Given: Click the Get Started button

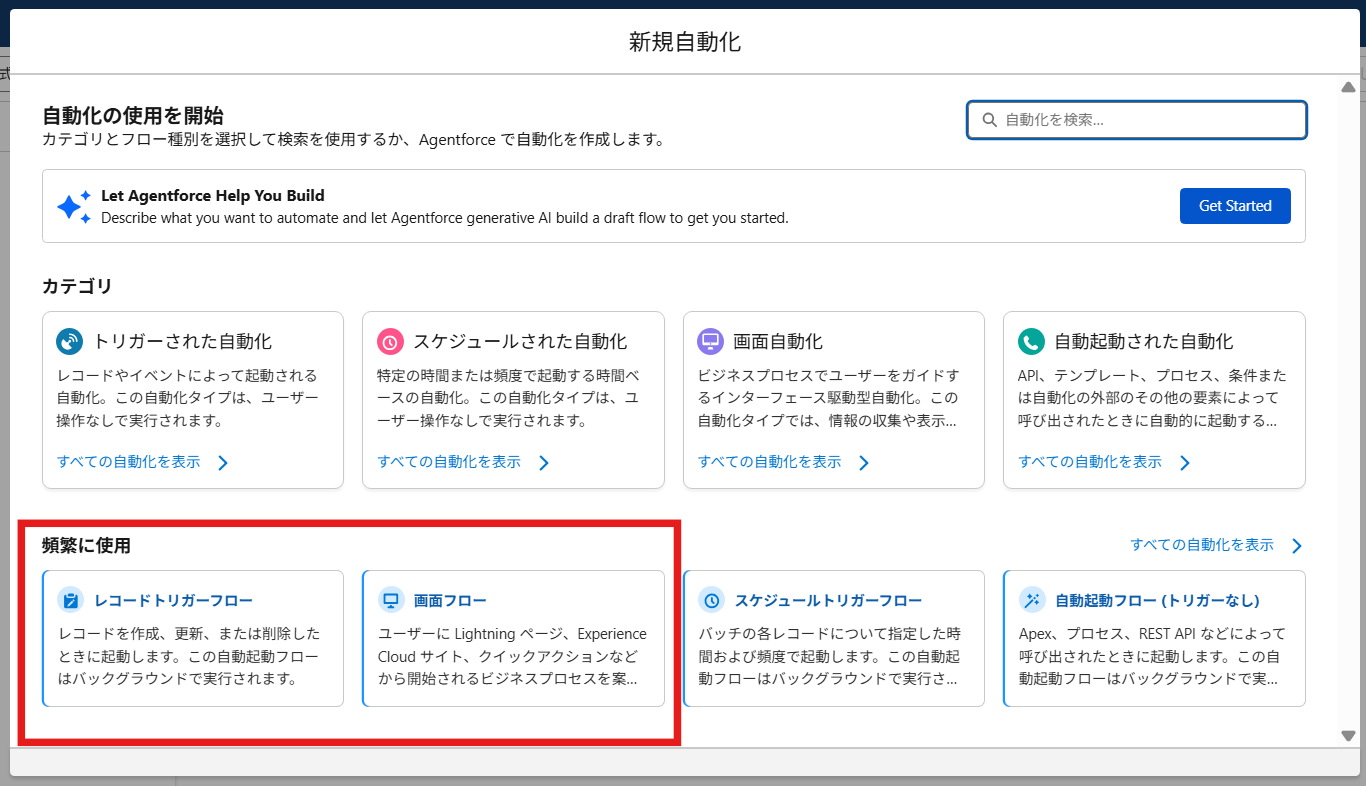Looking at the screenshot, I should click(1235, 205).
